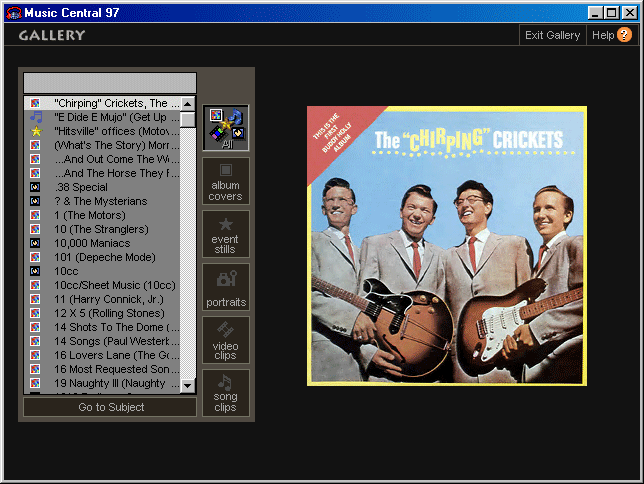Click music note icon beside "E Dide E Mujo"

[x=36, y=117]
